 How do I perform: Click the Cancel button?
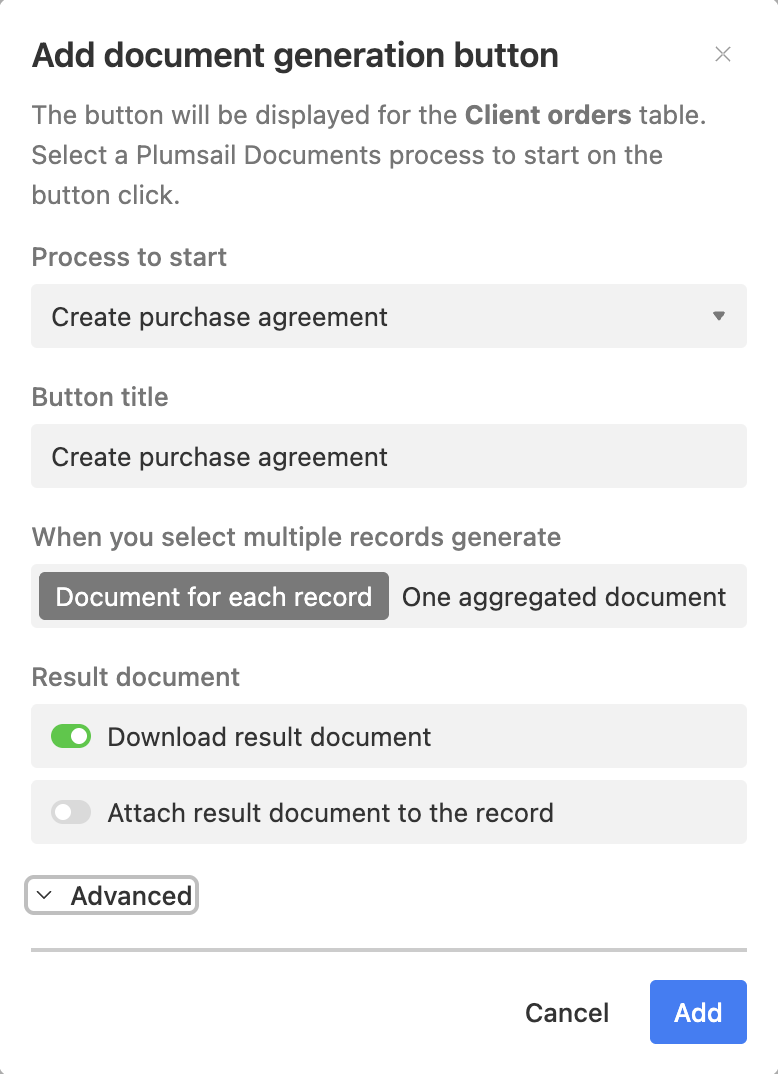coord(566,1012)
